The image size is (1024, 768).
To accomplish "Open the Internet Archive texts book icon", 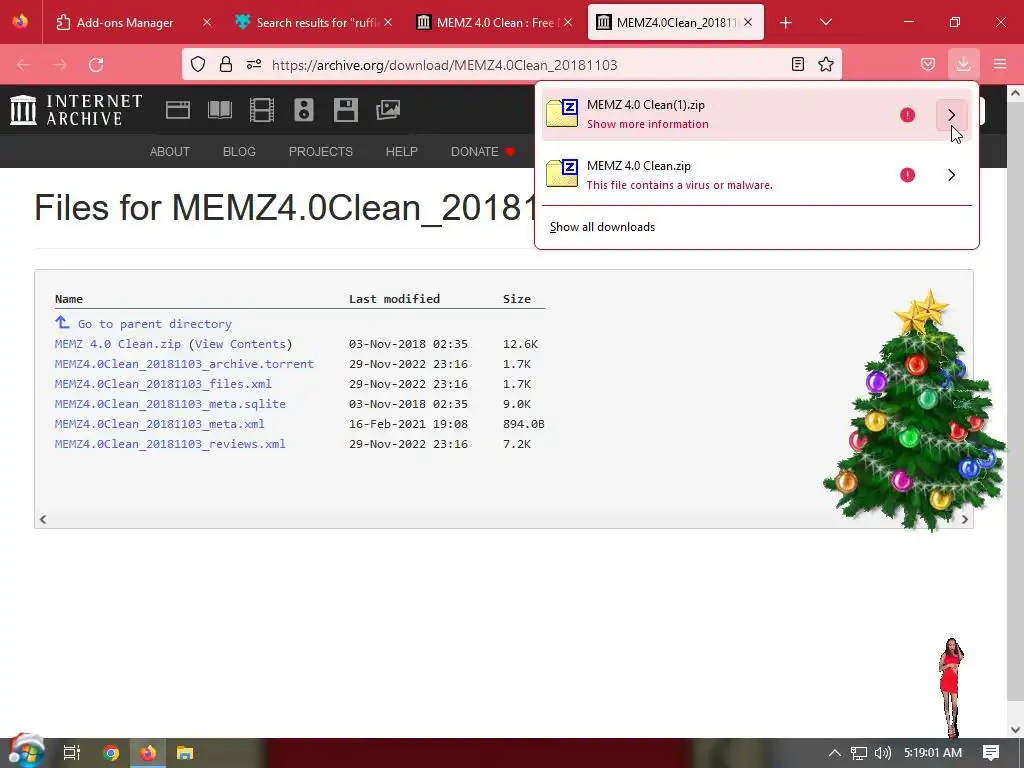I will pyautogui.click(x=220, y=110).
